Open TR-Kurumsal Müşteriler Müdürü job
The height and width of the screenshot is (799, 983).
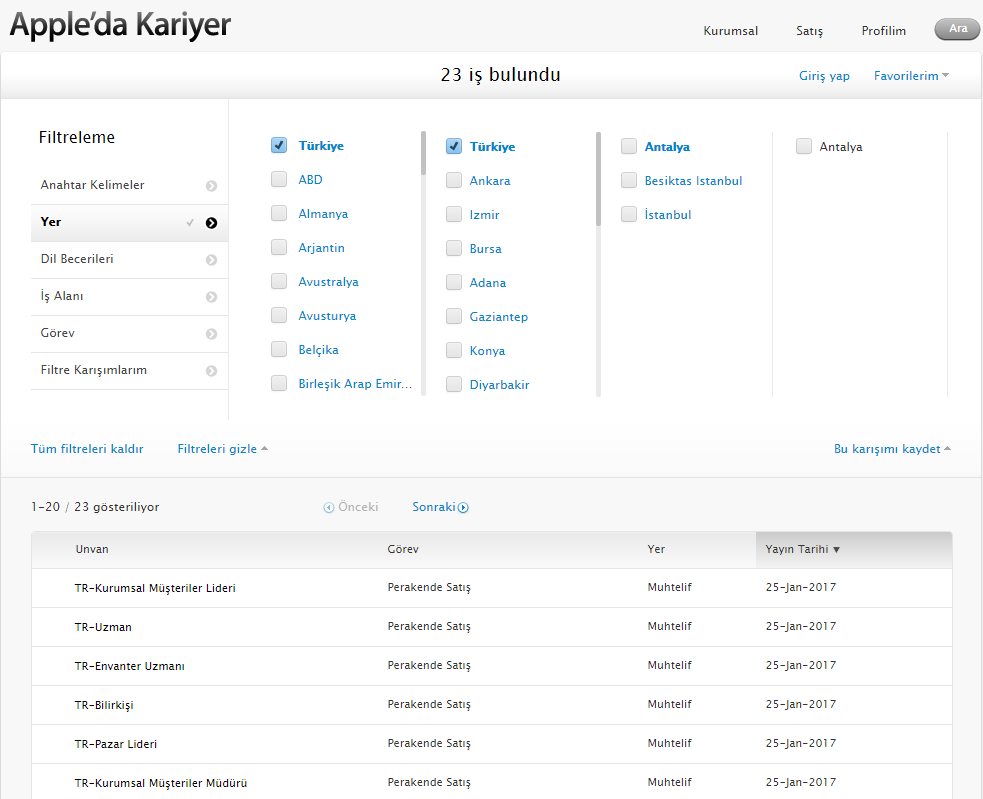pyautogui.click(x=492, y=781)
